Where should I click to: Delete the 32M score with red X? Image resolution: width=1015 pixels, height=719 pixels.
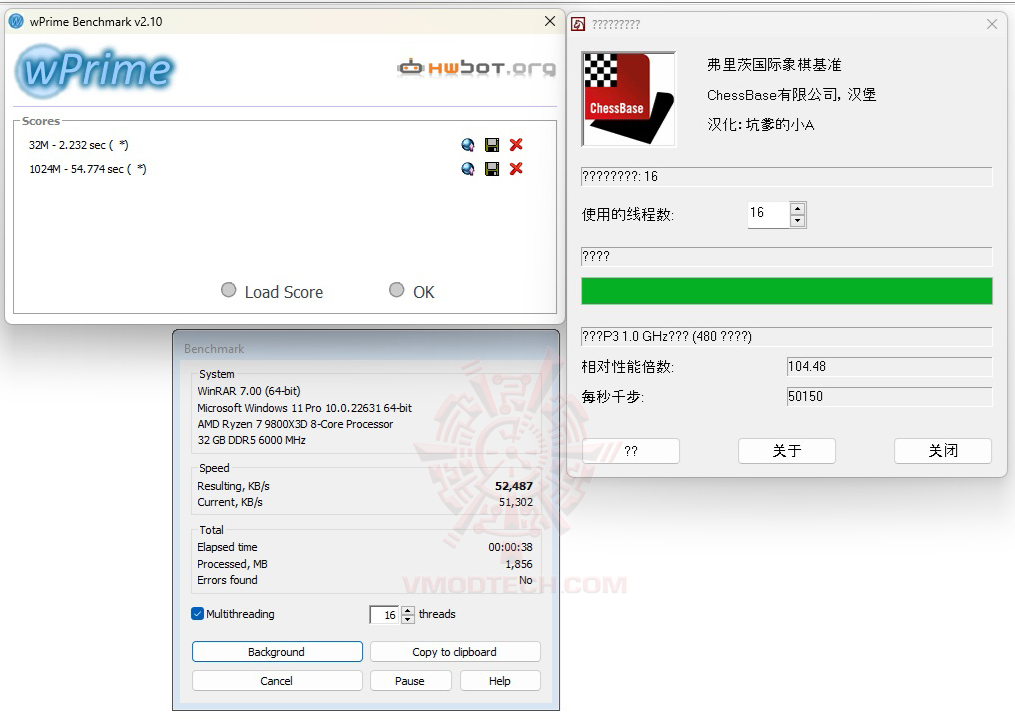[x=516, y=145]
